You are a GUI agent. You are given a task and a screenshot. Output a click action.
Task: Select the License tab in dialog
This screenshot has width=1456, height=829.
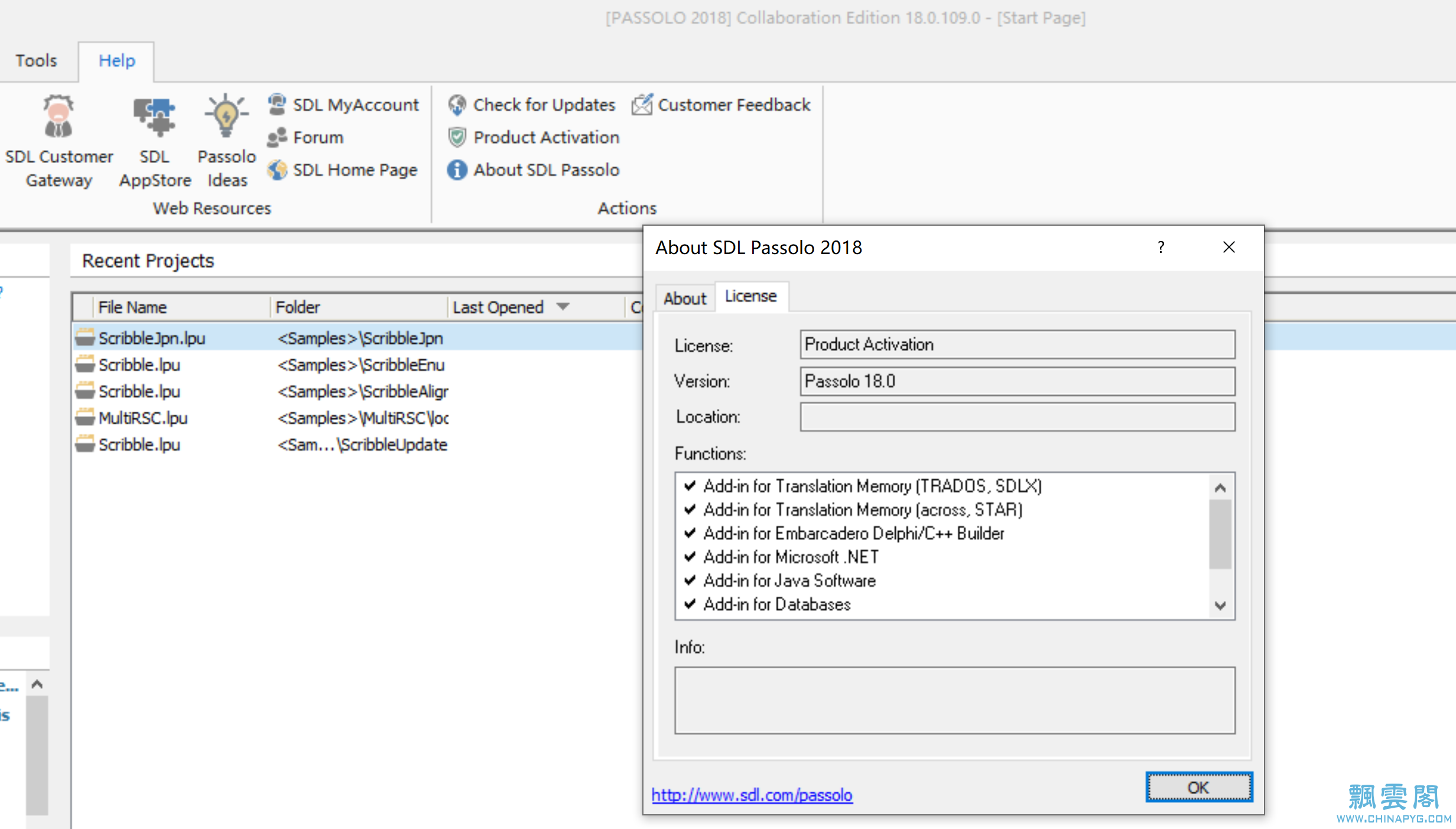click(751, 296)
